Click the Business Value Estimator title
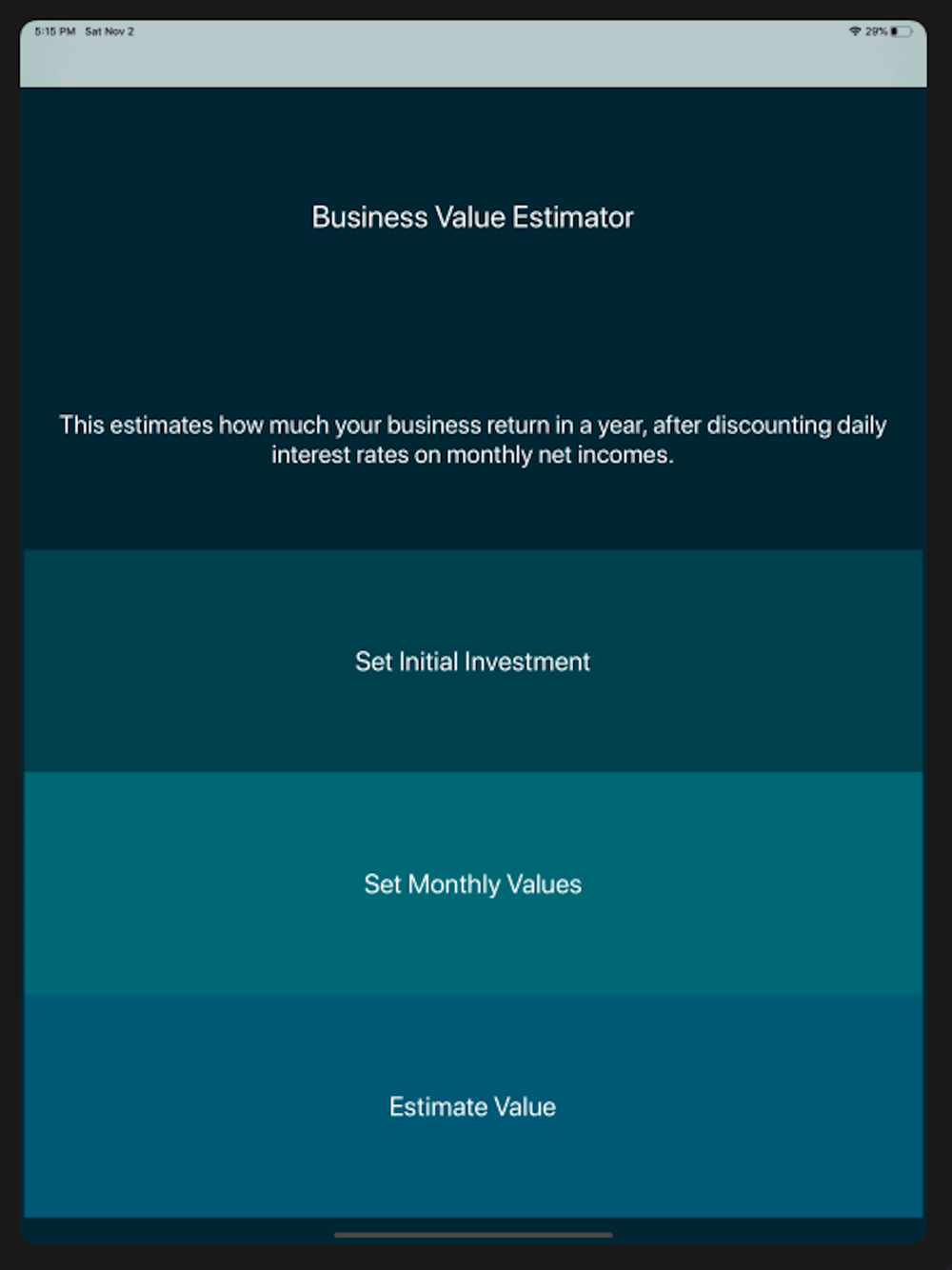This screenshot has width=952, height=1270. click(473, 217)
